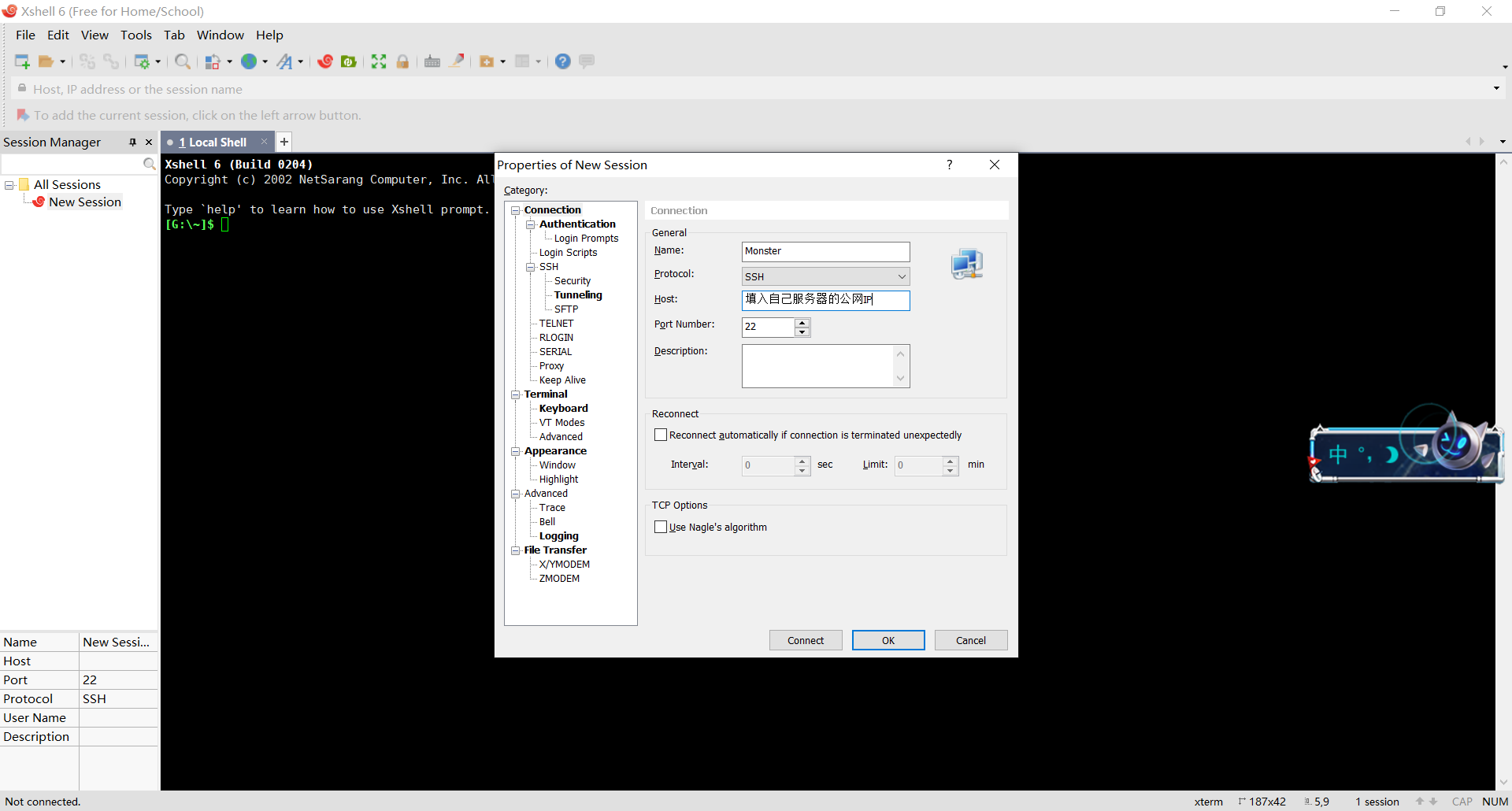Open the address bar dropdown arrow

coord(1496,89)
